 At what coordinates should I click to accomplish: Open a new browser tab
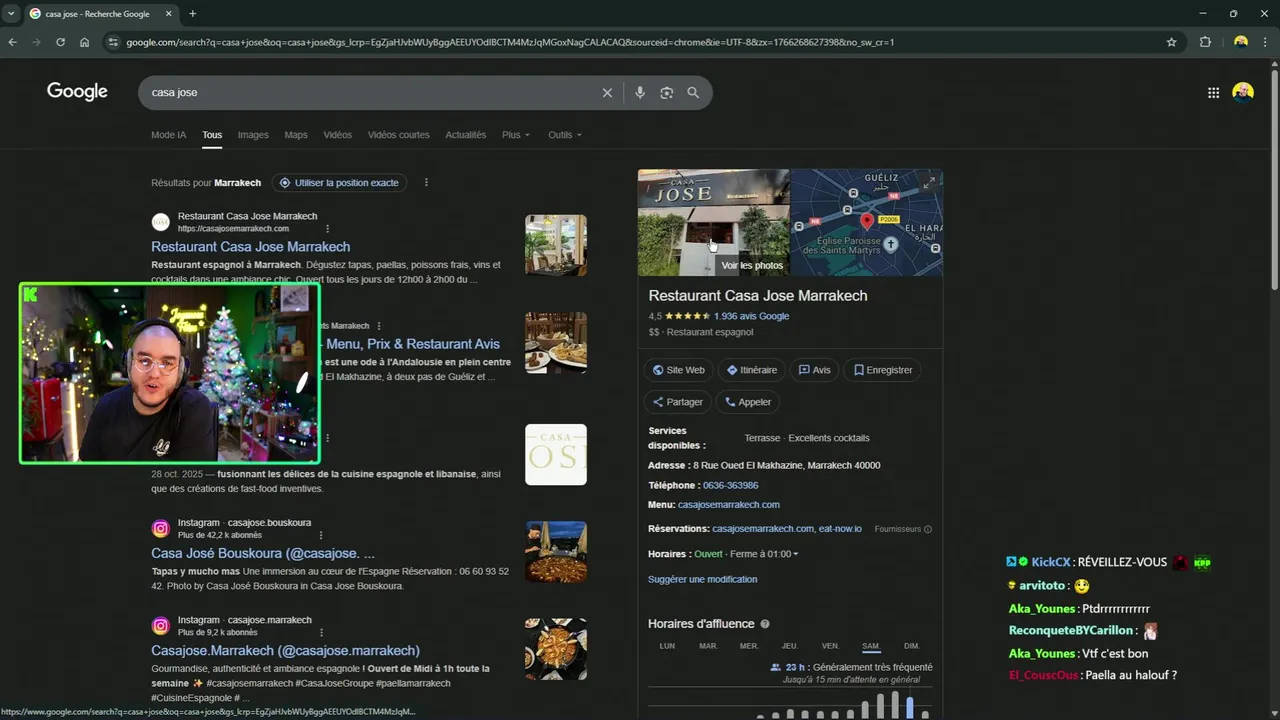point(192,14)
